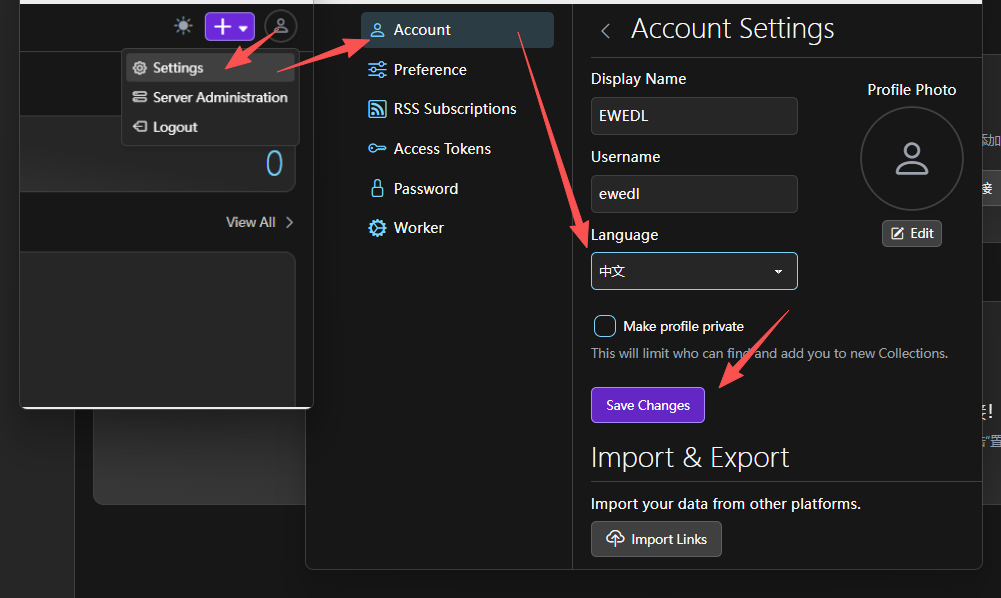
Task: Click the Preference sliders icon
Action: pos(377,70)
